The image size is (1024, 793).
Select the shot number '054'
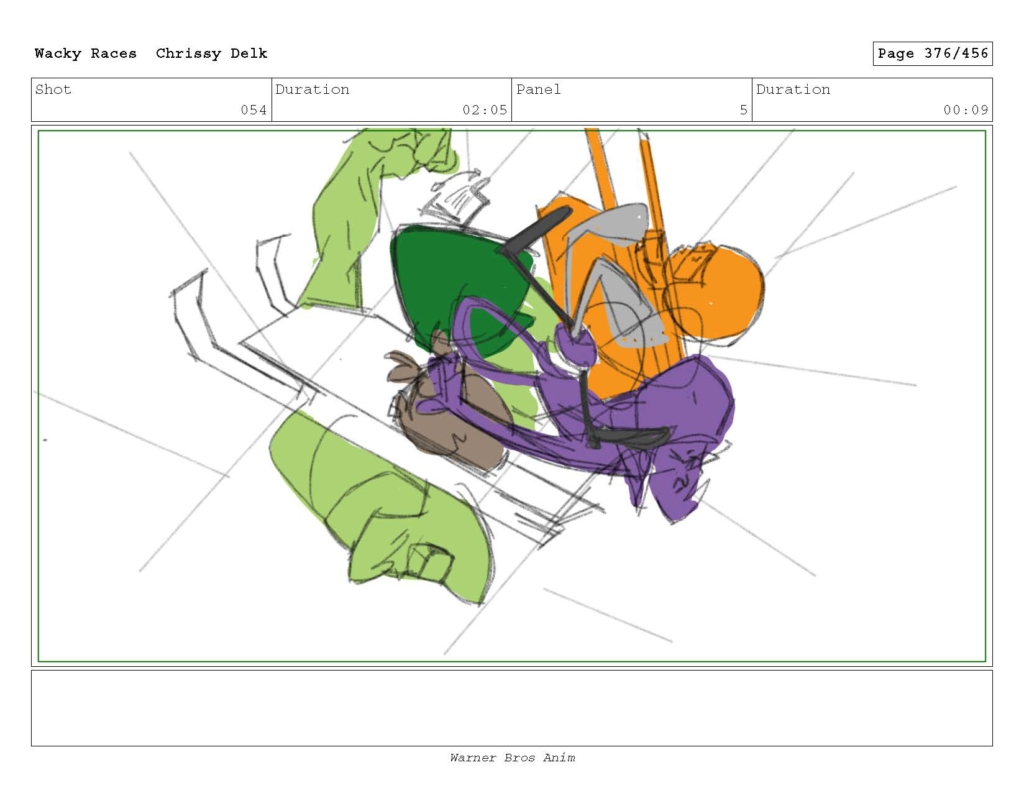(253, 110)
